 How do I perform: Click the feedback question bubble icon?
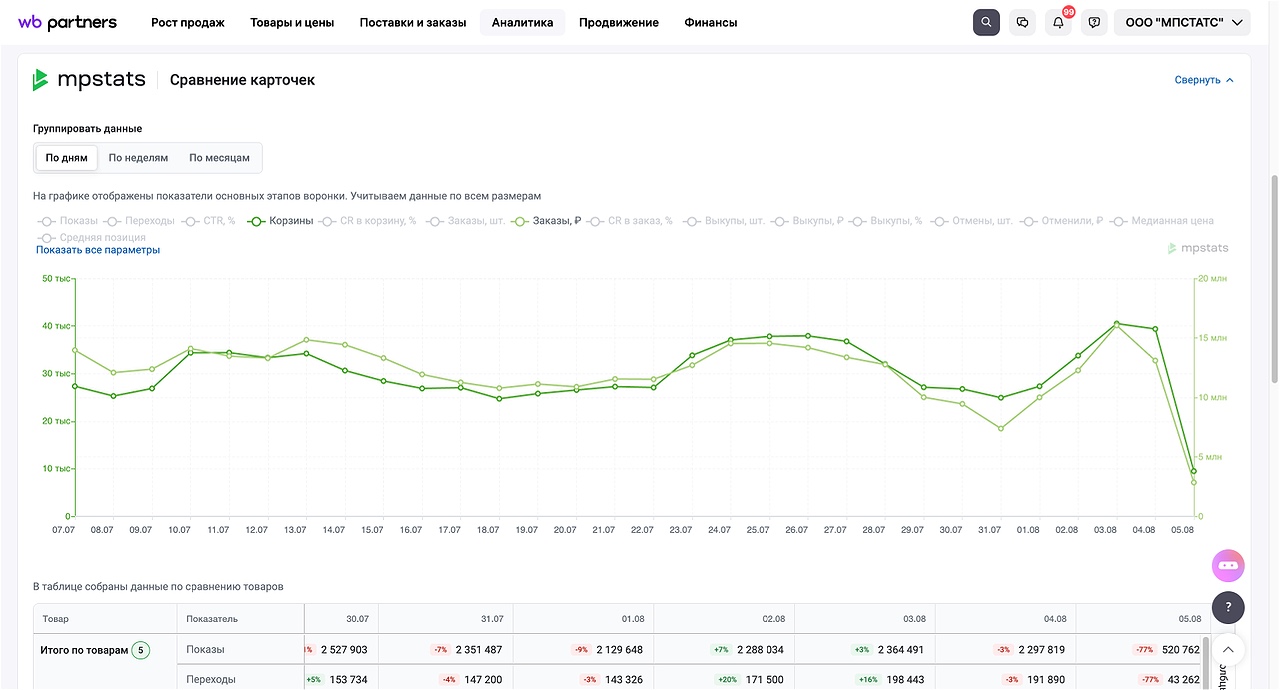pos(1094,22)
